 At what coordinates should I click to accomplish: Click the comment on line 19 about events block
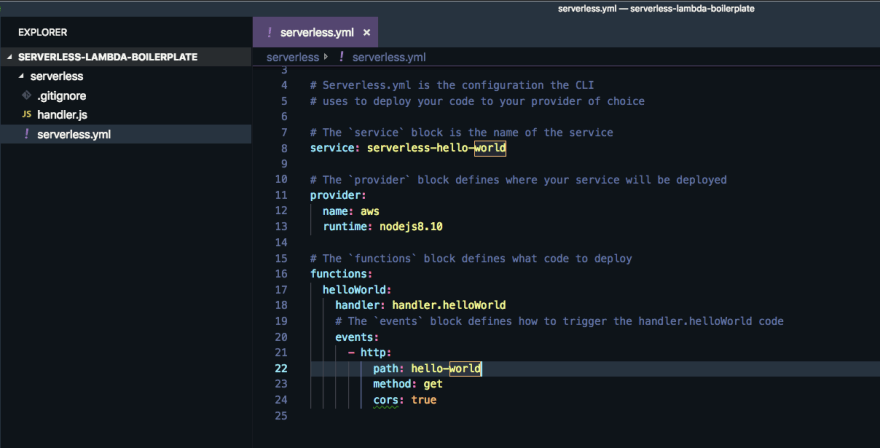point(559,321)
